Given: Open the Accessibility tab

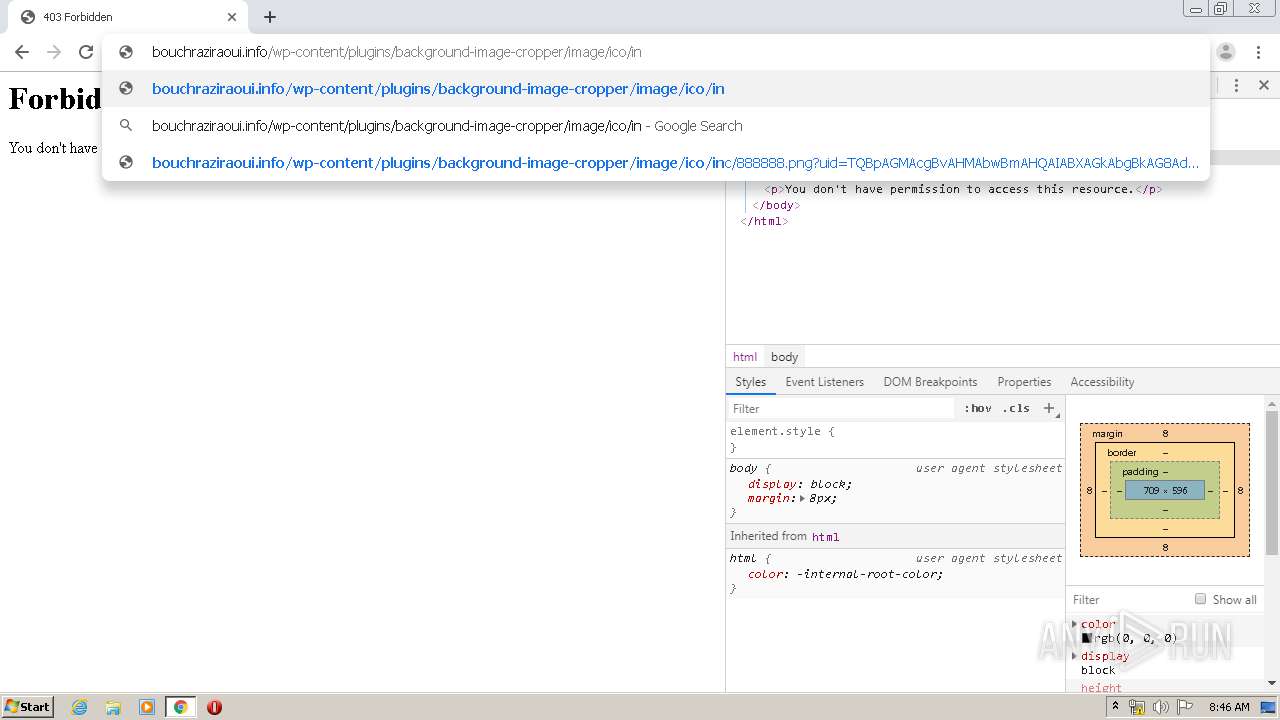Looking at the screenshot, I should pyautogui.click(x=1102, y=382).
